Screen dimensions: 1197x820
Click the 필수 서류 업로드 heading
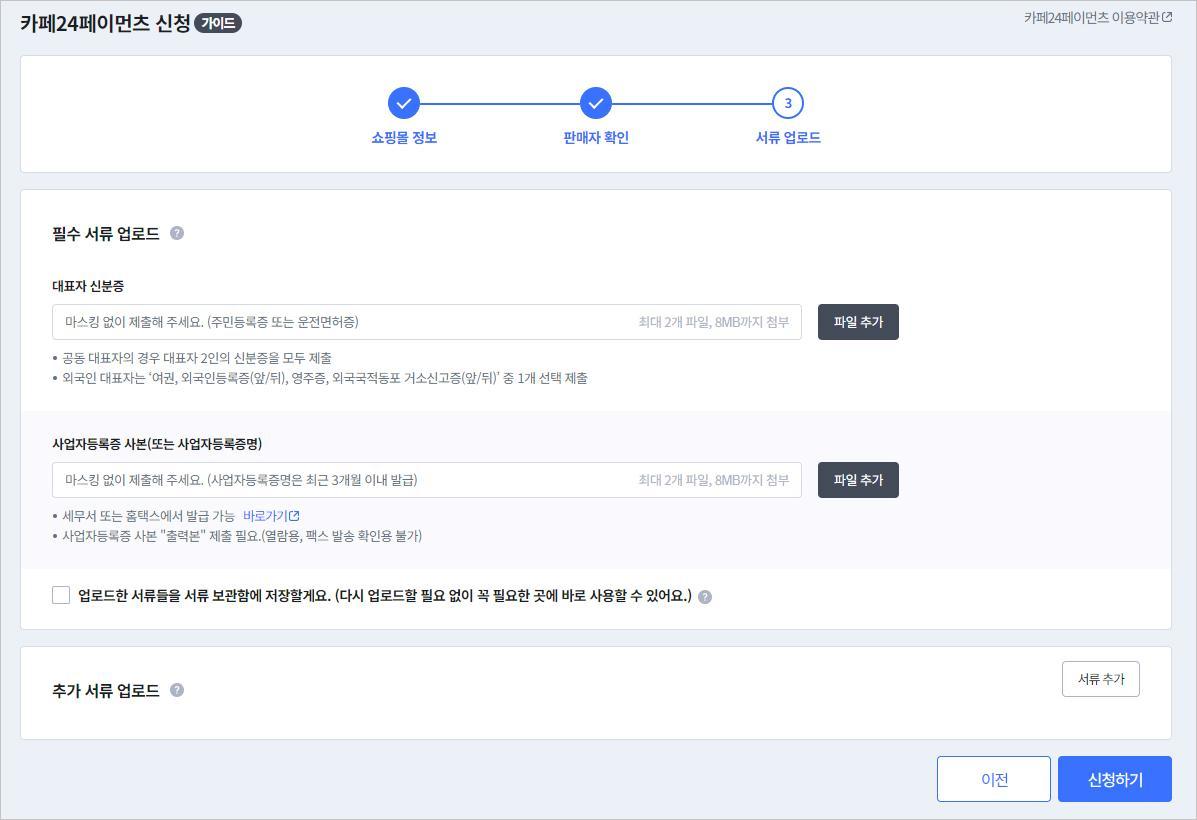[105, 234]
